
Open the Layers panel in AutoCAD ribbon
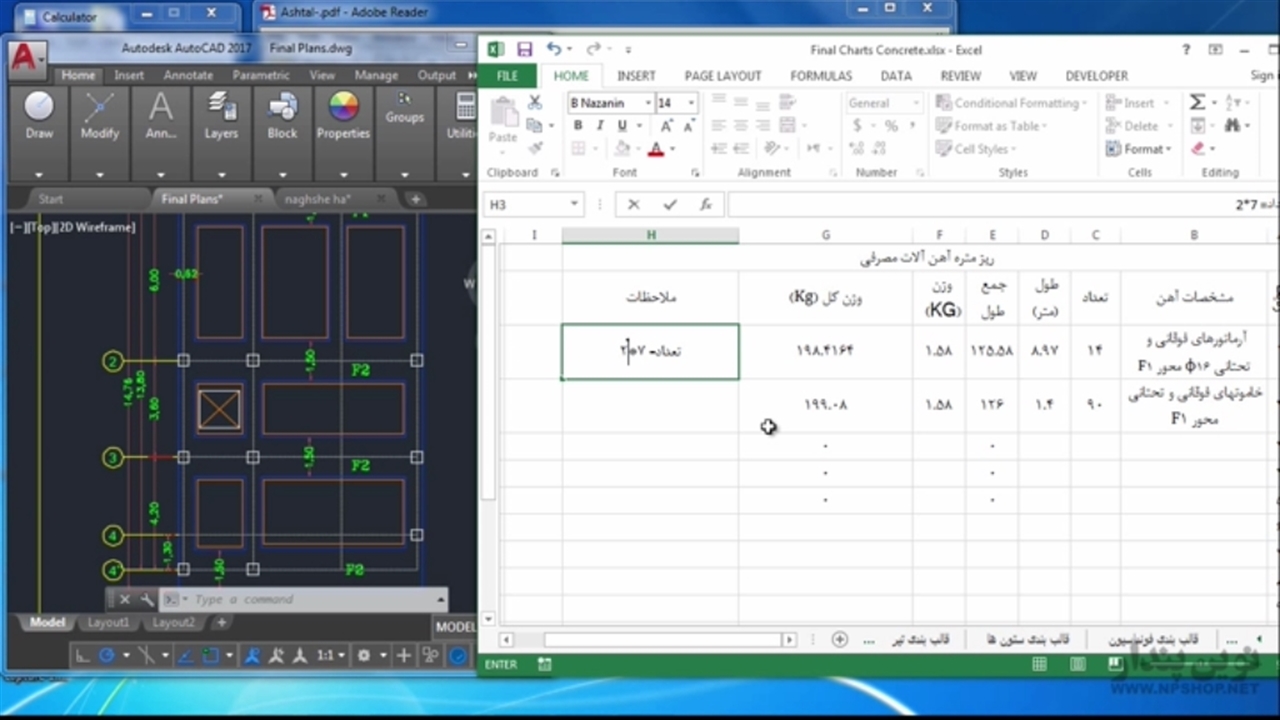click(x=221, y=116)
